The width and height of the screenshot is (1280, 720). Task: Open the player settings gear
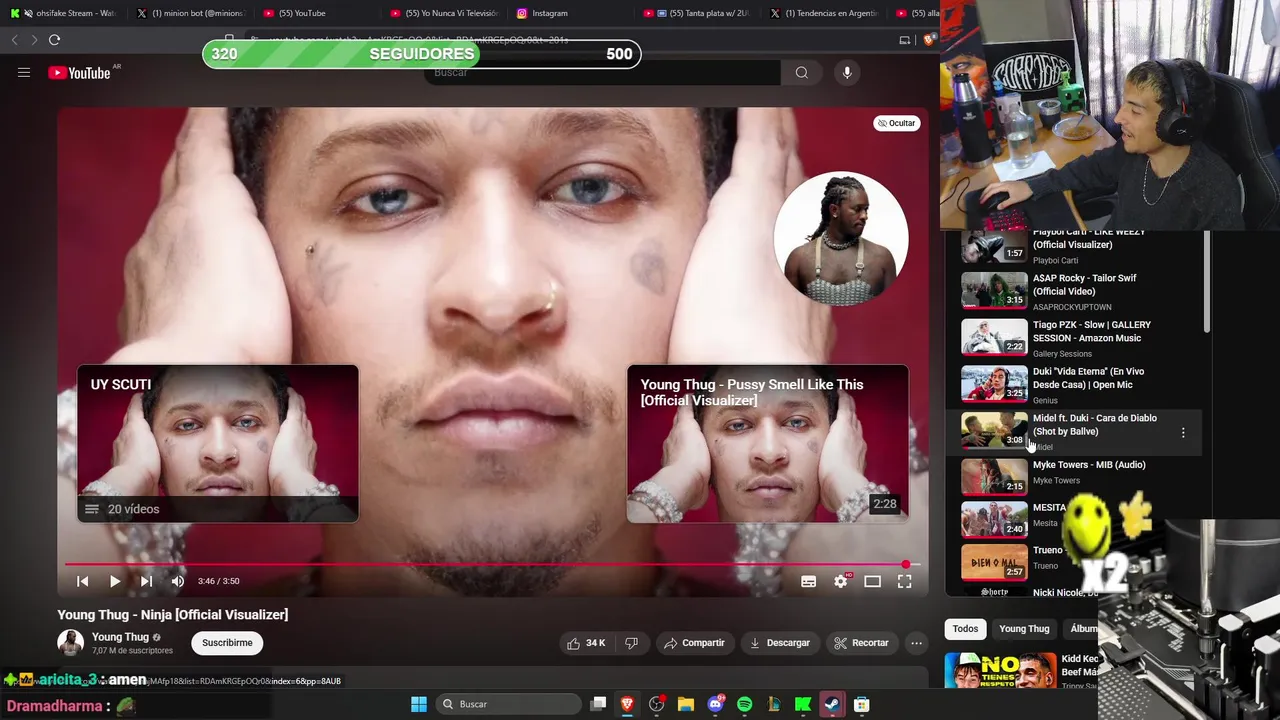841,581
